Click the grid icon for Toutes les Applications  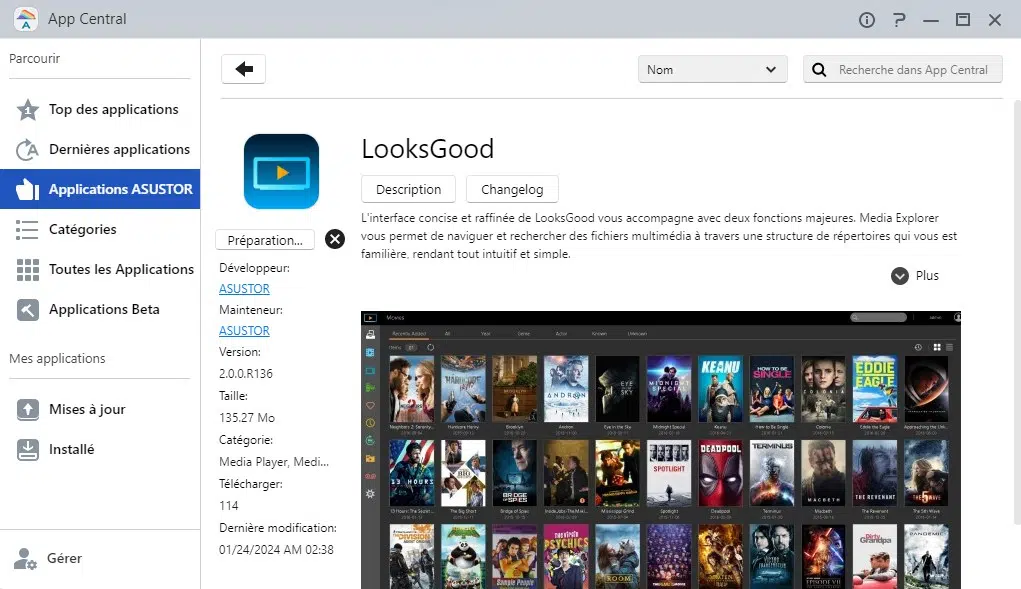pos(27,269)
